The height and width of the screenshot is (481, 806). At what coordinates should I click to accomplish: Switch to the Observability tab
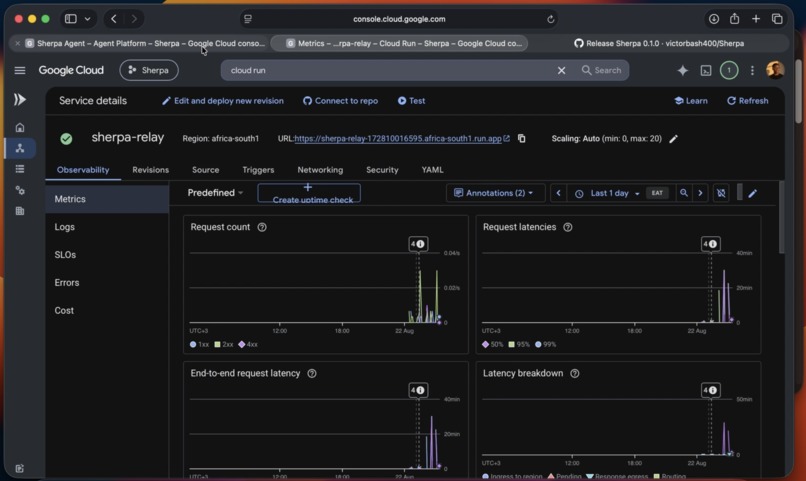(83, 170)
